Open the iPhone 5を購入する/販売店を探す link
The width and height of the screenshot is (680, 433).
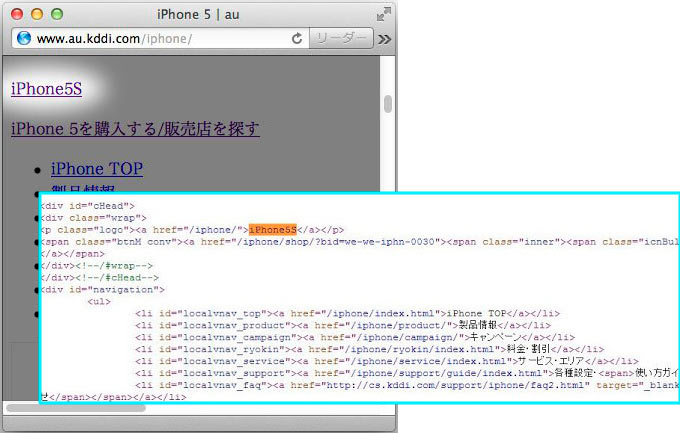point(135,129)
